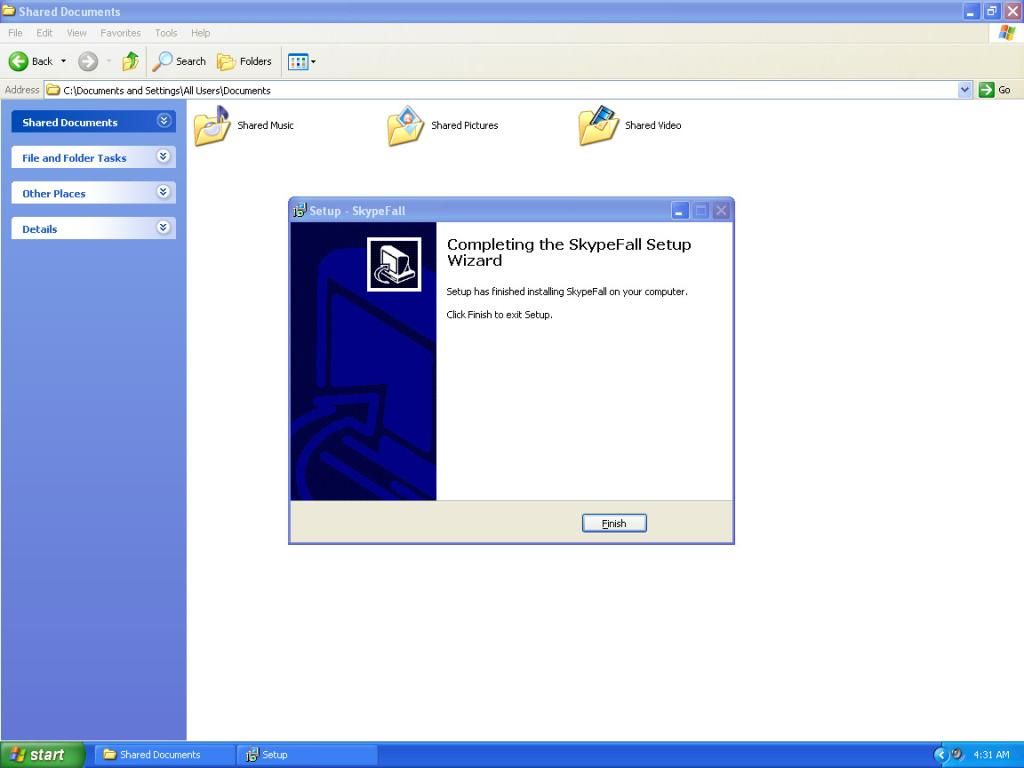Screen dimensions: 1024x768
Task: Open the Edit menu
Action: tap(44, 33)
